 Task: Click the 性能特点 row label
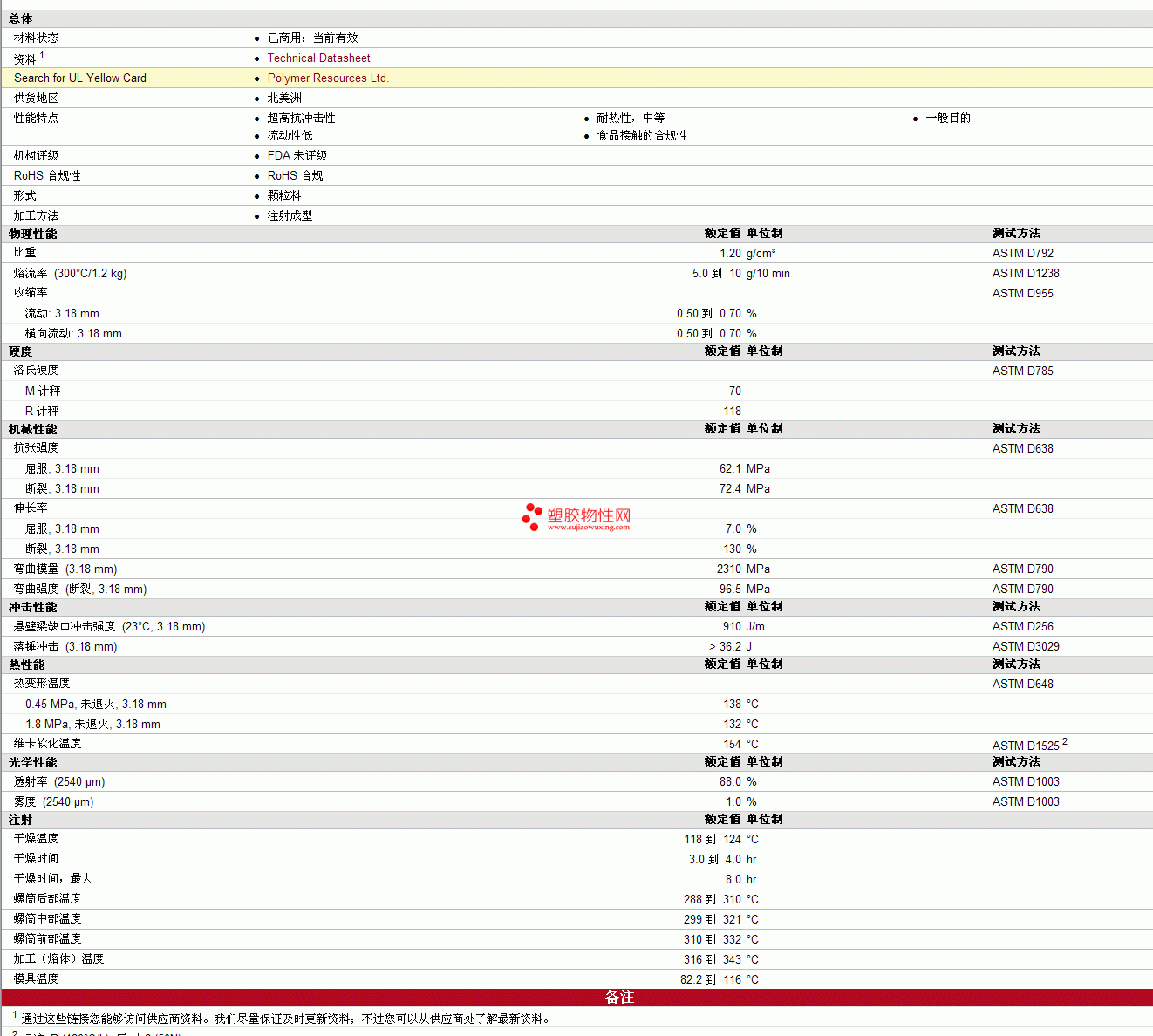coord(37,118)
